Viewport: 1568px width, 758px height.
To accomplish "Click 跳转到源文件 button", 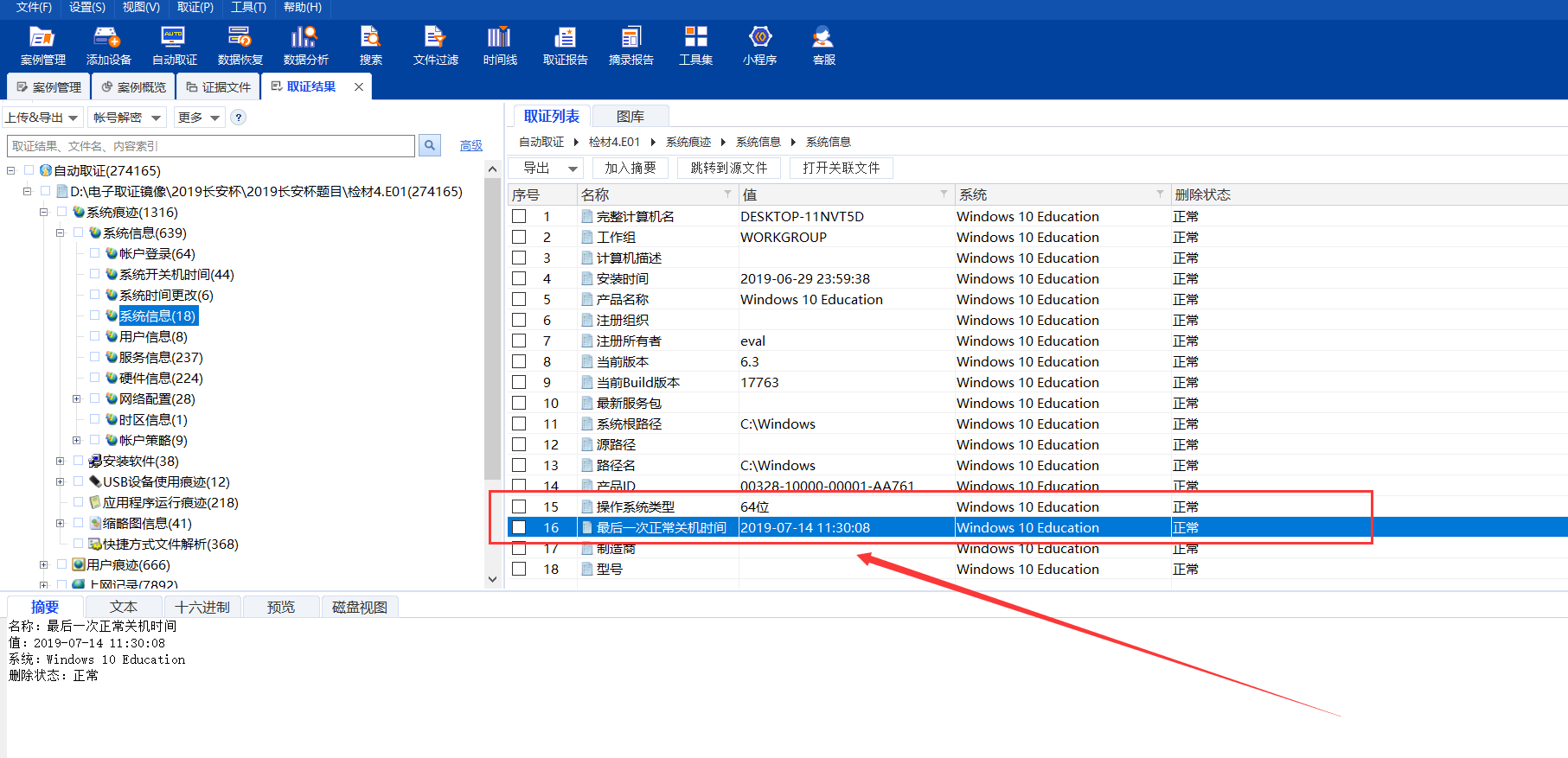I will (x=729, y=168).
